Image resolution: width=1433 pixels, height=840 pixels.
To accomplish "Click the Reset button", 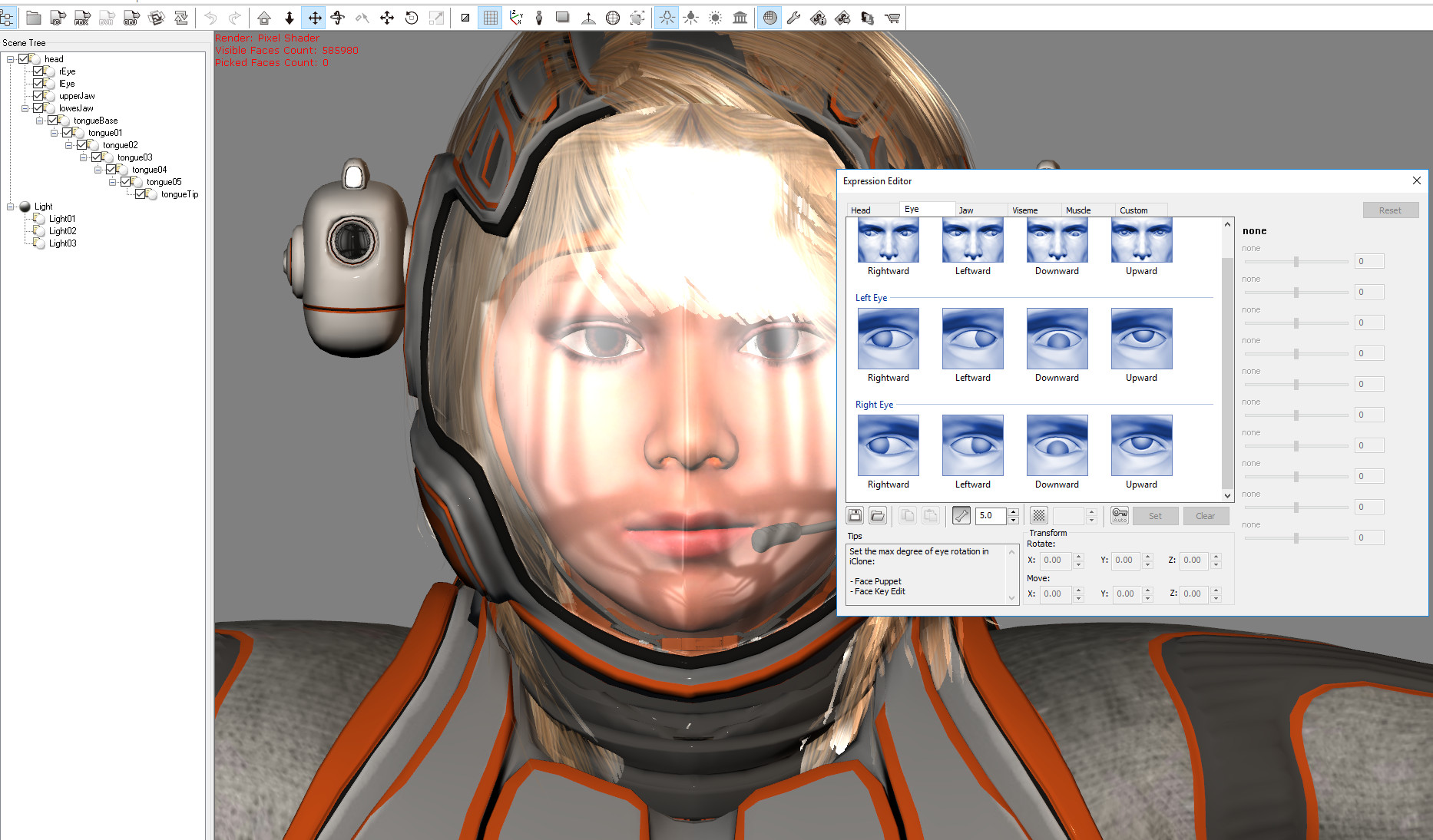I will [1390, 210].
